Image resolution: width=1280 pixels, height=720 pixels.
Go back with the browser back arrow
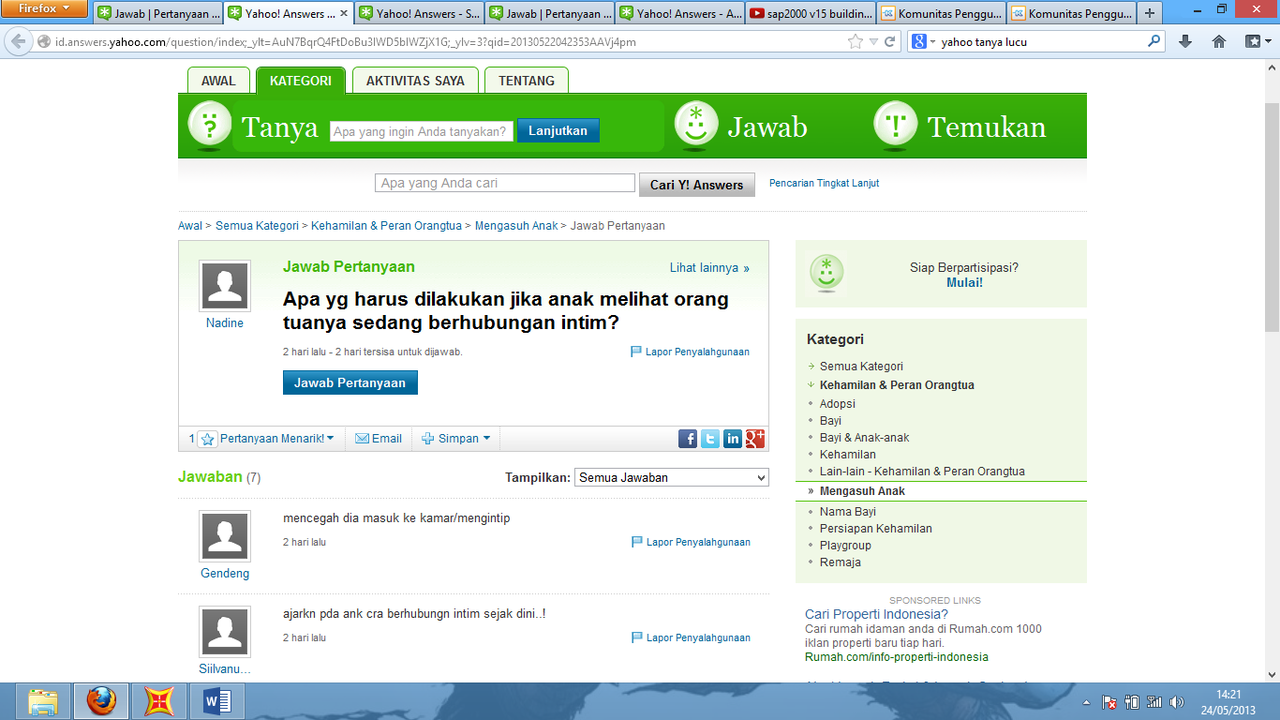[18, 42]
